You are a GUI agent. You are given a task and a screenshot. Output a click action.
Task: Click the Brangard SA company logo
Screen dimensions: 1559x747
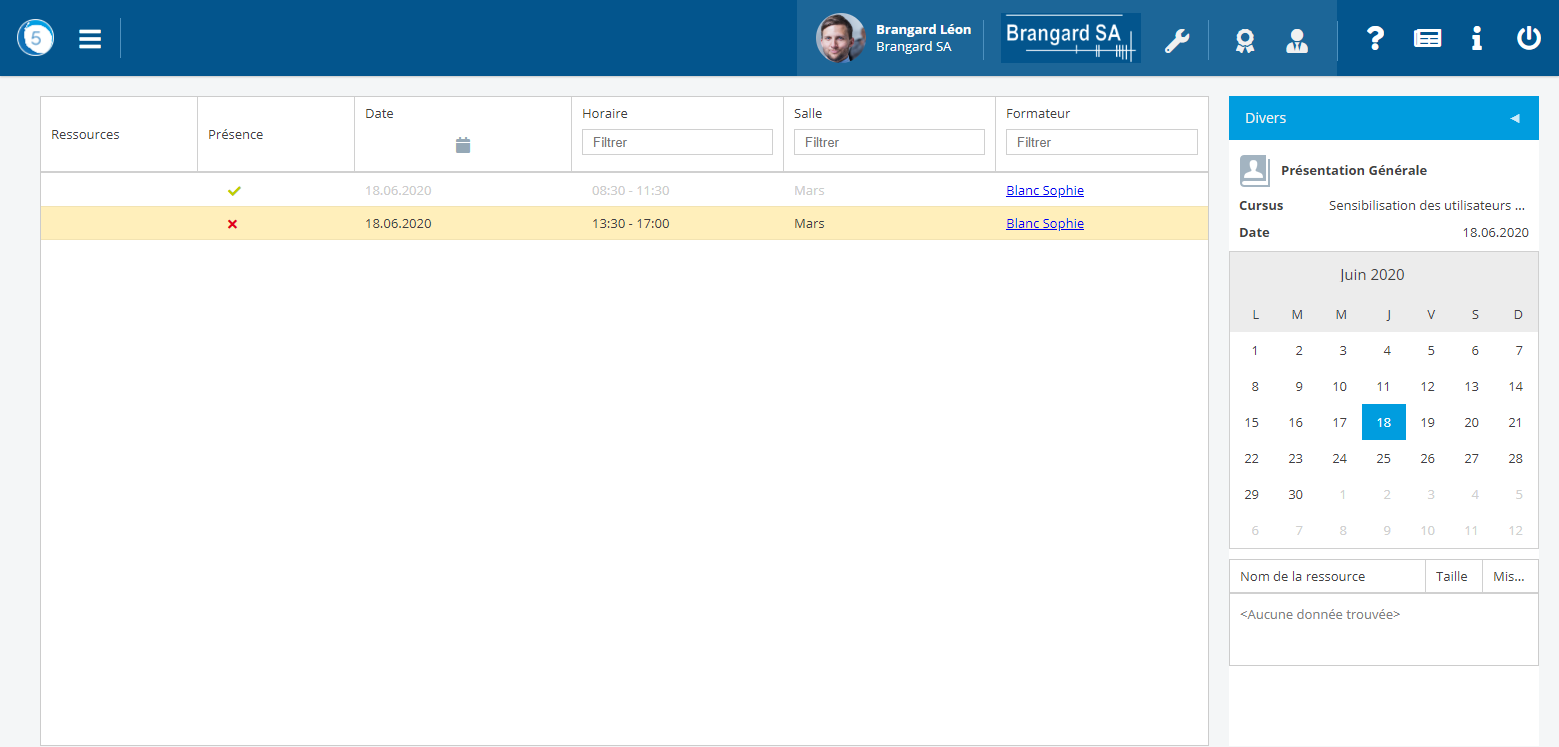1070,39
